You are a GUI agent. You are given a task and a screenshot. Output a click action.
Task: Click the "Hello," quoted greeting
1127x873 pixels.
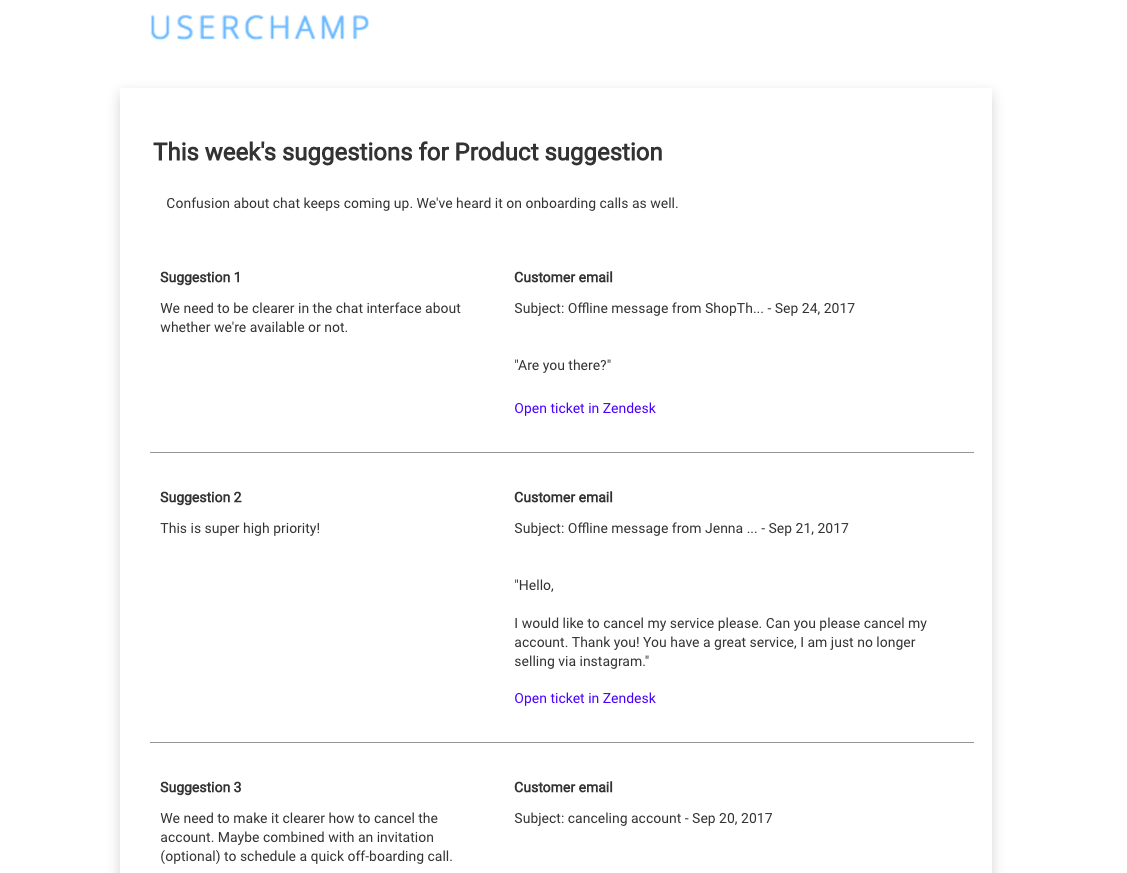(534, 585)
